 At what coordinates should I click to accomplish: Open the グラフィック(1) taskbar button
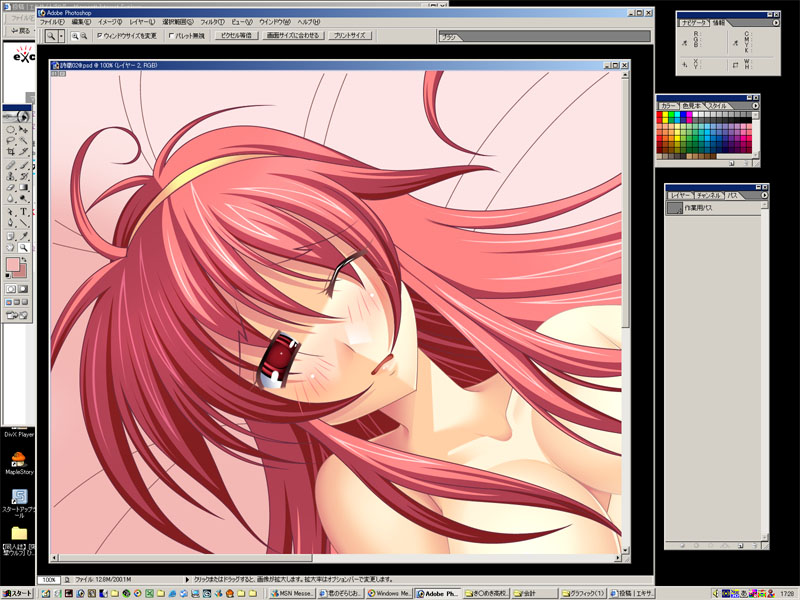tap(583, 593)
